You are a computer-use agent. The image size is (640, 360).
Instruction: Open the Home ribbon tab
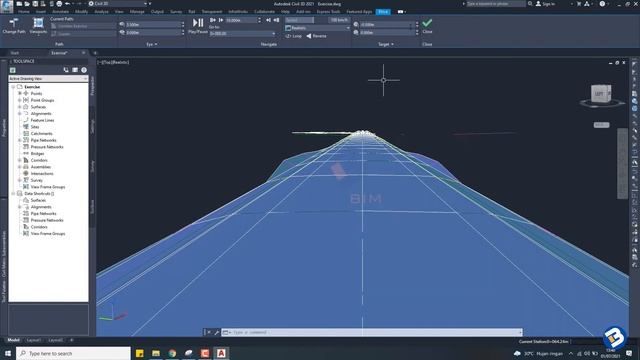click(24, 12)
